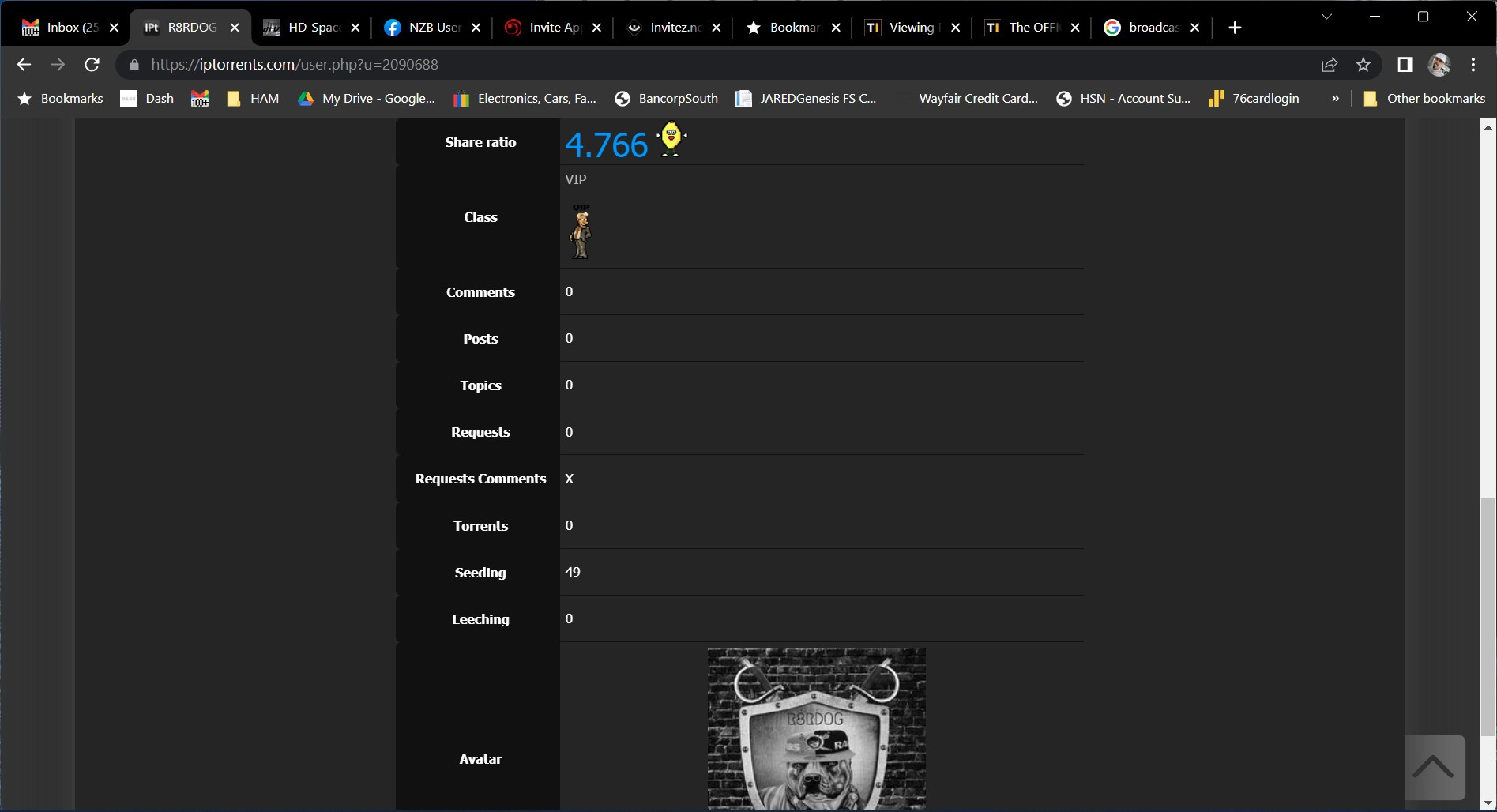Reload the iptorrents page
This screenshot has width=1497, height=812.
[92, 65]
